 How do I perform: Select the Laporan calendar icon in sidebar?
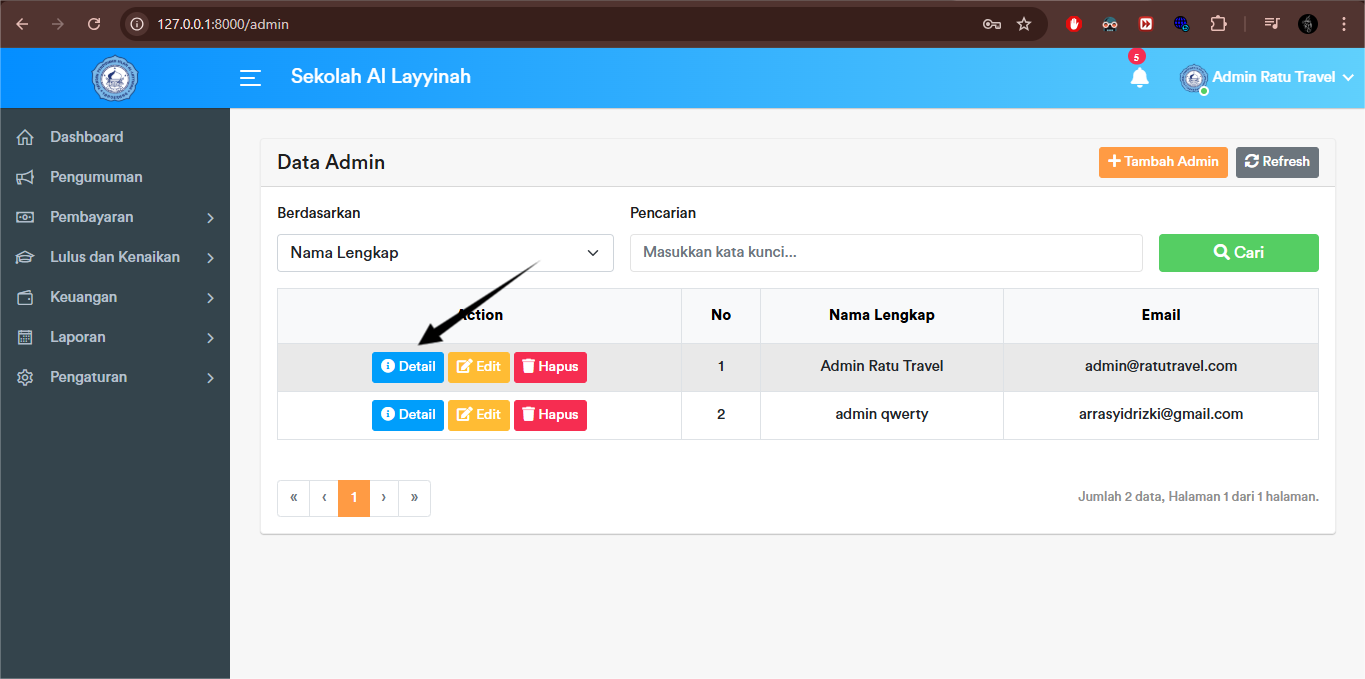coord(24,336)
